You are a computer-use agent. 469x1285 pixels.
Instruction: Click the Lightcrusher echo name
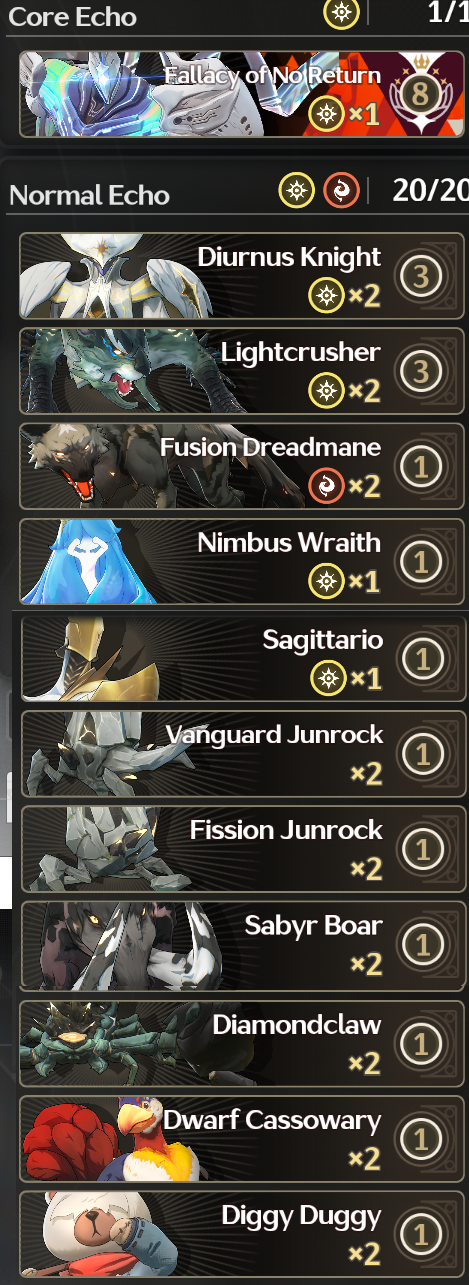pos(301,352)
